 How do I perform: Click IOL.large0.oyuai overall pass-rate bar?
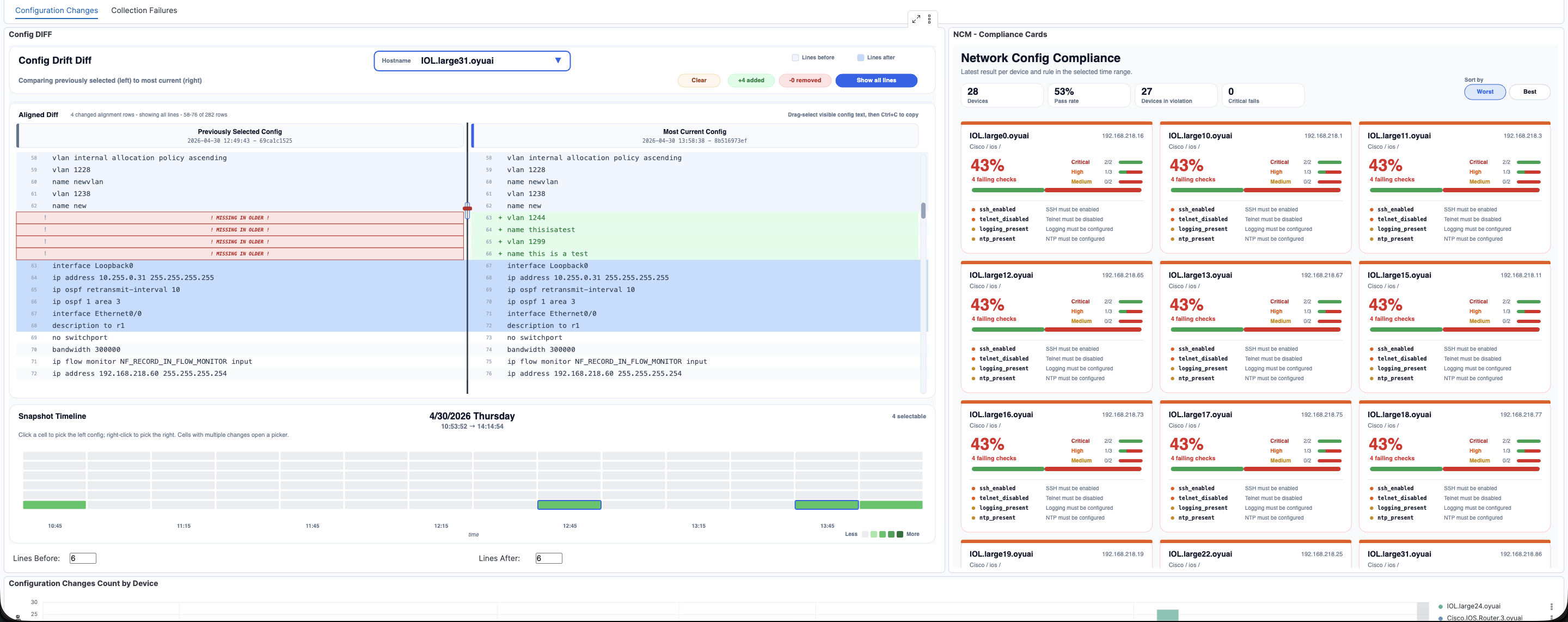(1056, 190)
